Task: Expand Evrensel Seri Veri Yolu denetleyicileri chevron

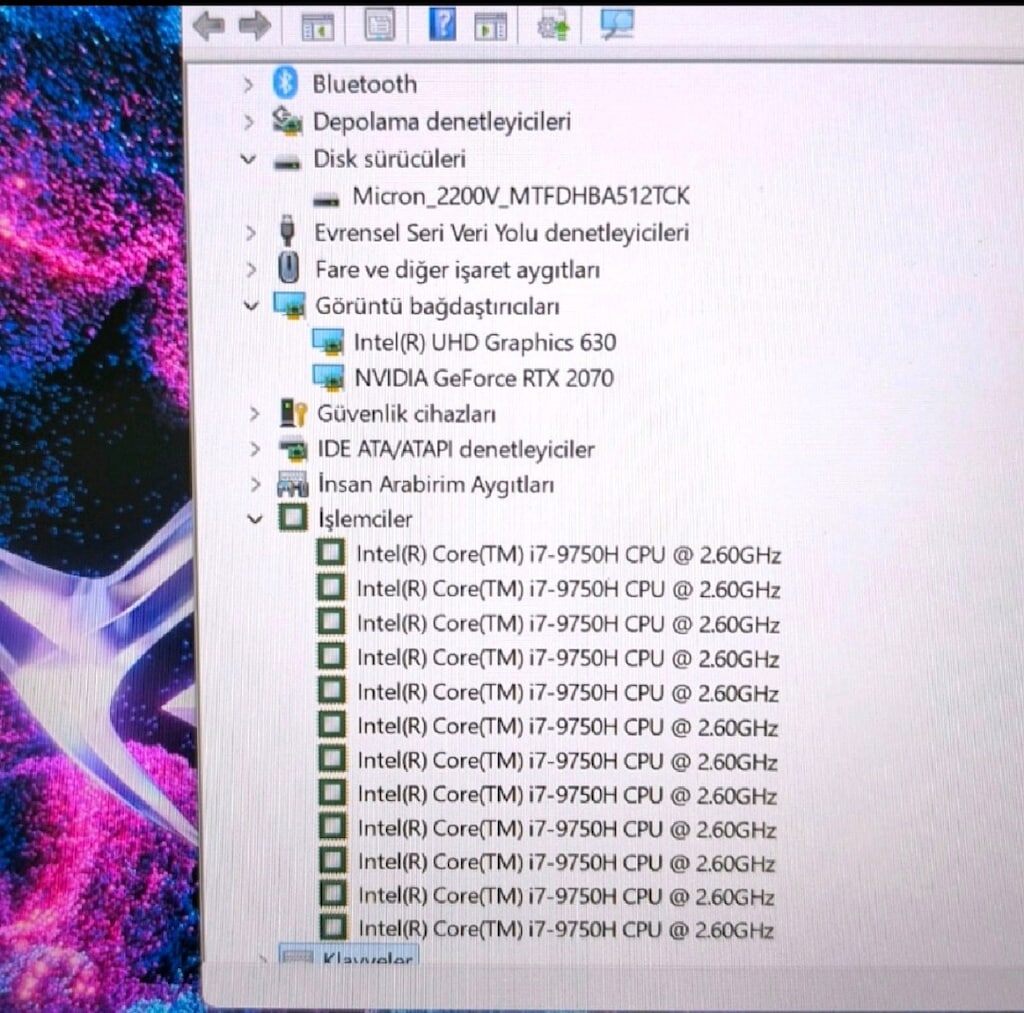Action: pyautogui.click(x=250, y=233)
